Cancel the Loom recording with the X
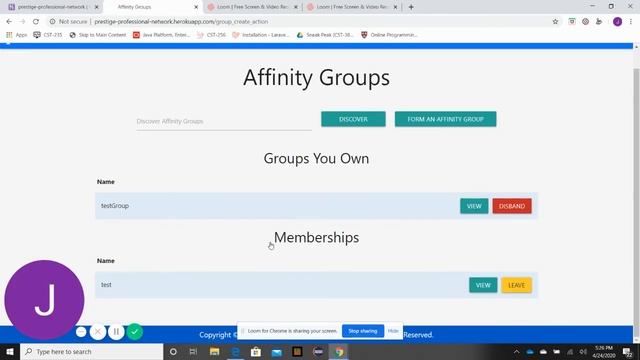The width and height of the screenshot is (640, 360). coord(98,332)
